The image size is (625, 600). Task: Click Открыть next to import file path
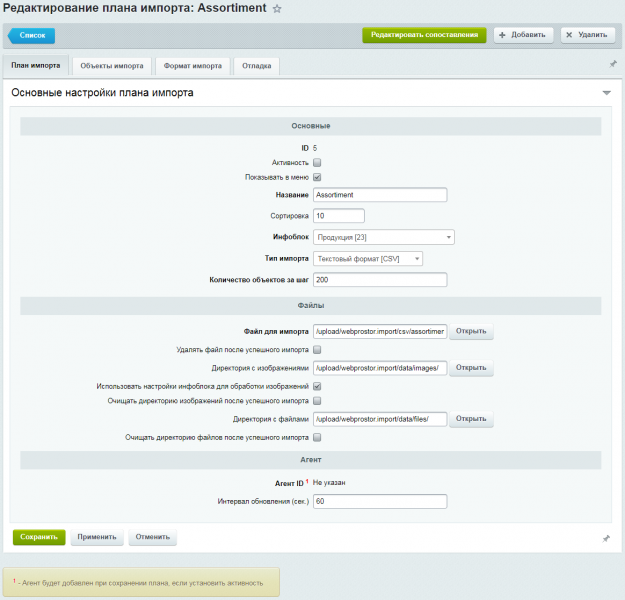[x=471, y=332]
